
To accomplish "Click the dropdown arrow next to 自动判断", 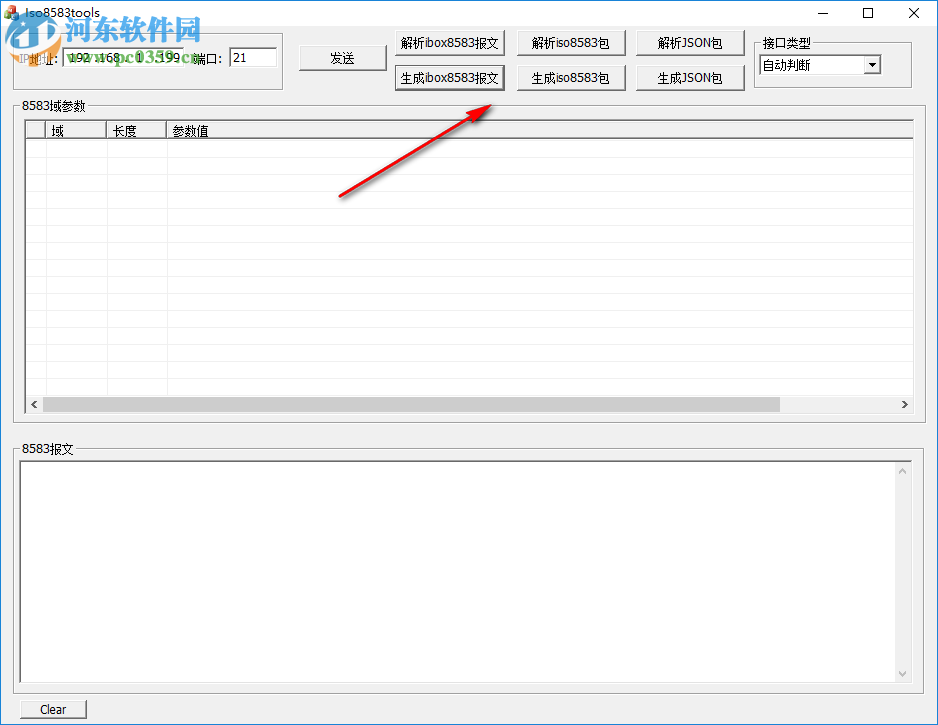I will pos(871,64).
